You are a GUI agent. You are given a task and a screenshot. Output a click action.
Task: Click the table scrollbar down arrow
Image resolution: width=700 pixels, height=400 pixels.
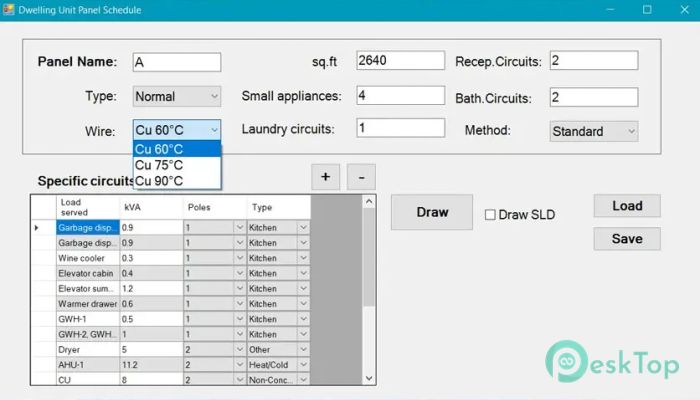(x=369, y=378)
